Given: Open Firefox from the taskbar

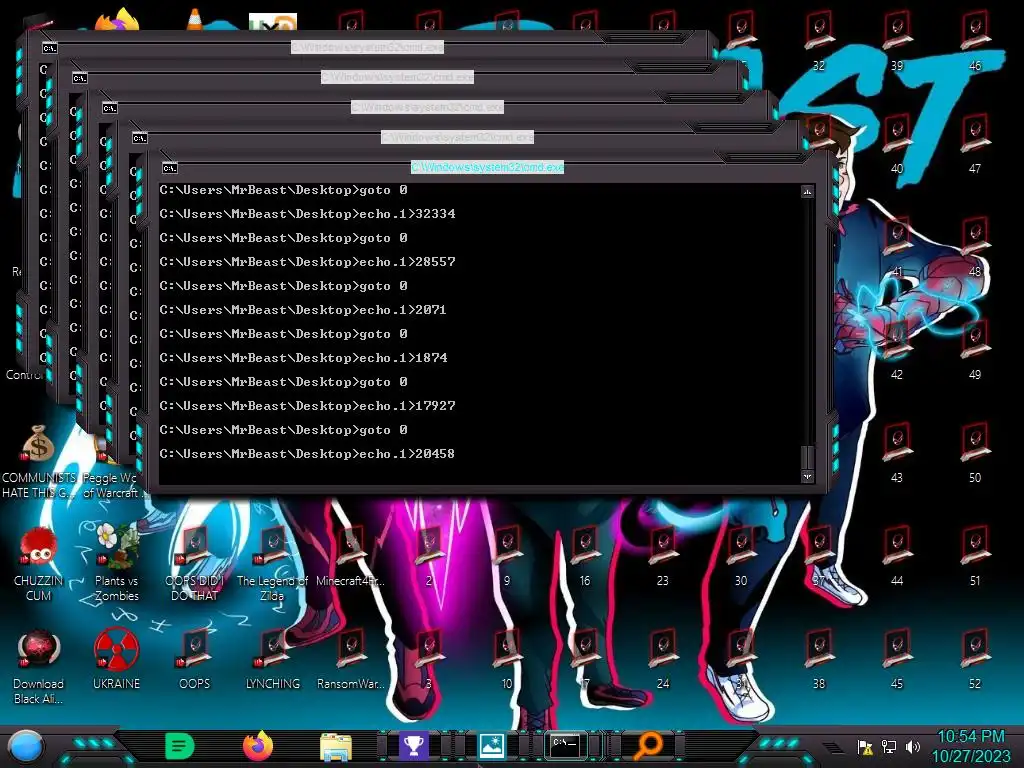Looking at the screenshot, I should pos(258,746).
